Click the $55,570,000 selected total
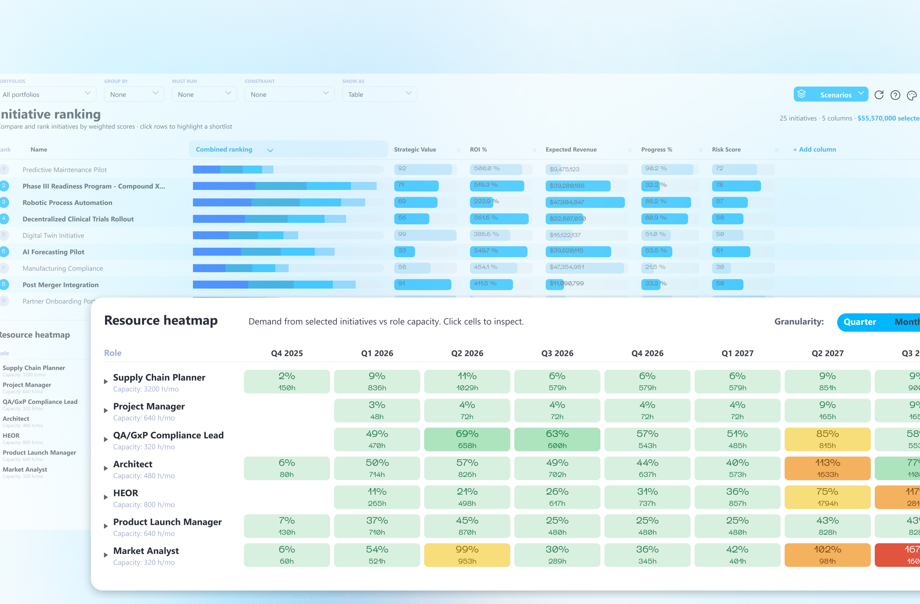The width and height of the screenshot is (920, 604). (x=888, y=118)
